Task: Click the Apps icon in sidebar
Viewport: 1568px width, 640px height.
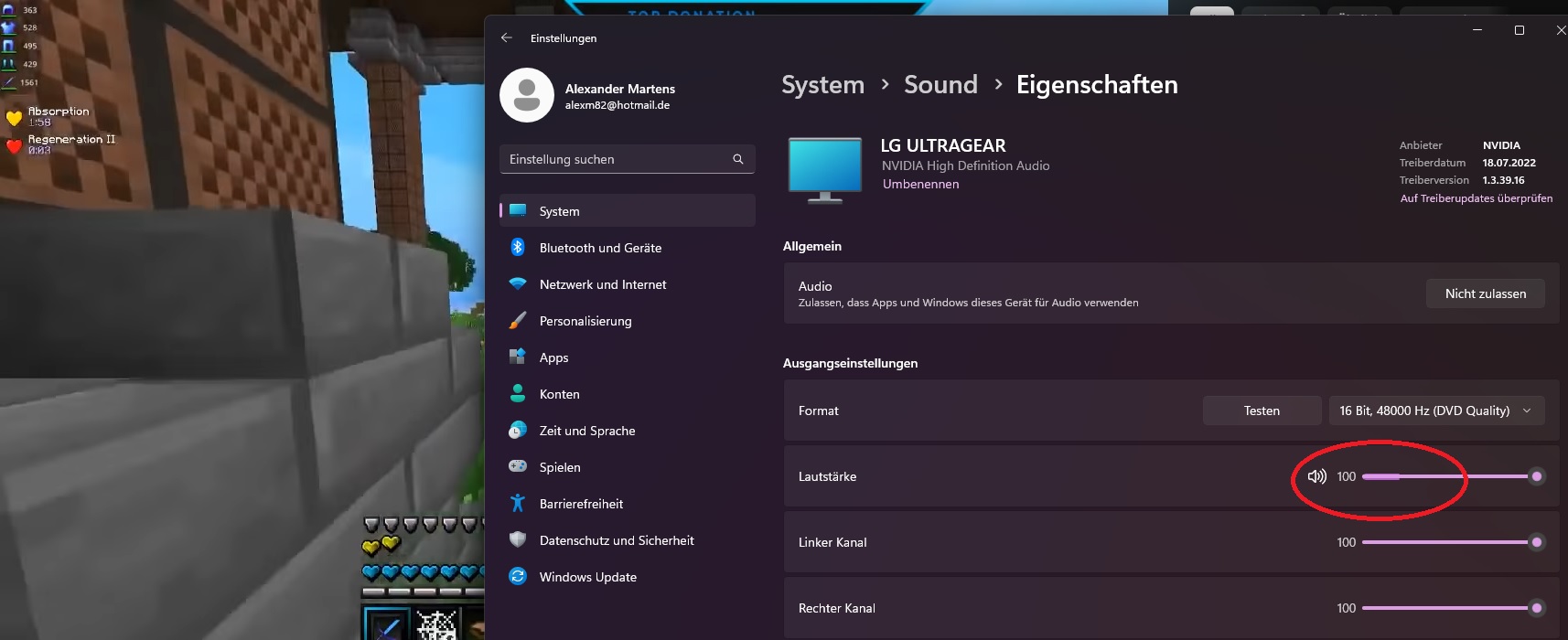Action: [x=518, y=357]
